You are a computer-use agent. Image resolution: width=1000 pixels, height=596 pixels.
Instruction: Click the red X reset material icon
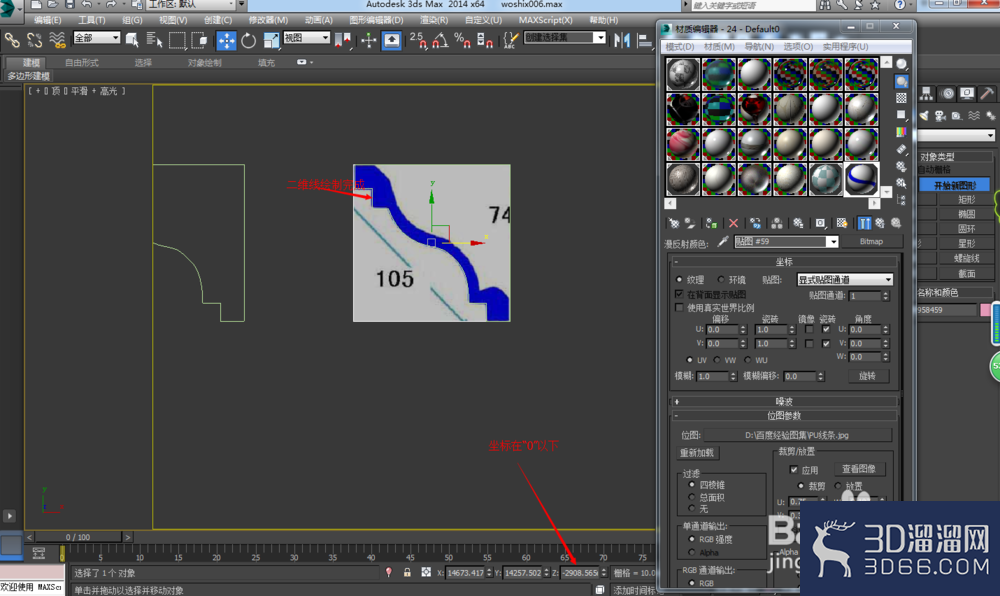(733, 223)
